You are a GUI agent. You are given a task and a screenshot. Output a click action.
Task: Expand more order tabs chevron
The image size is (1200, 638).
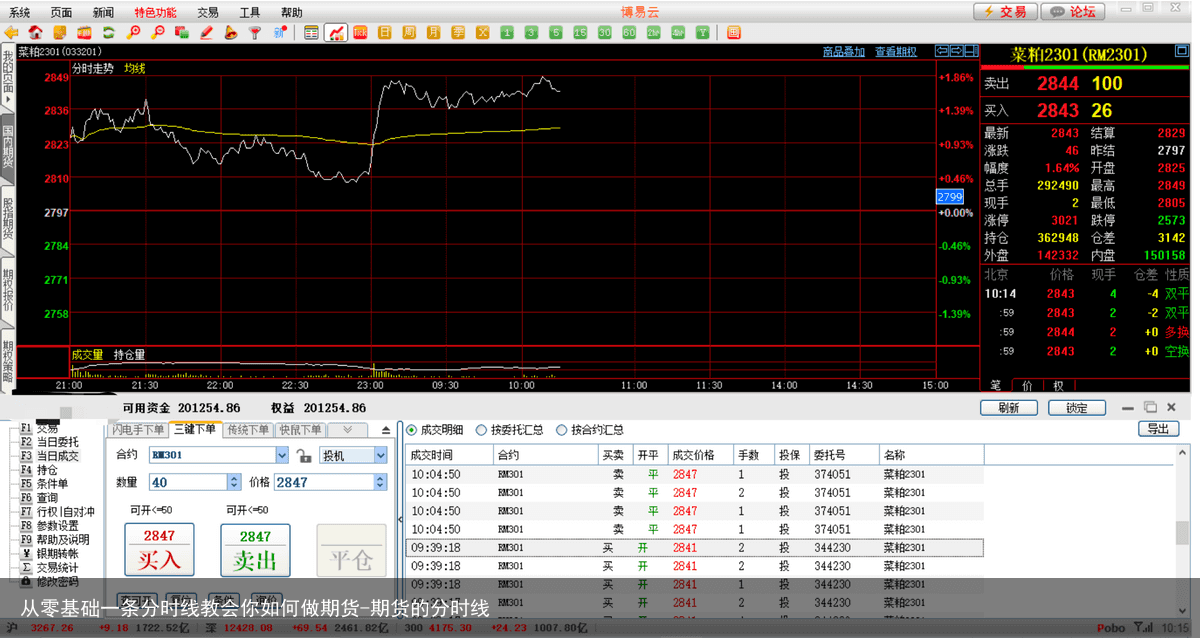[x=347, y=430]
